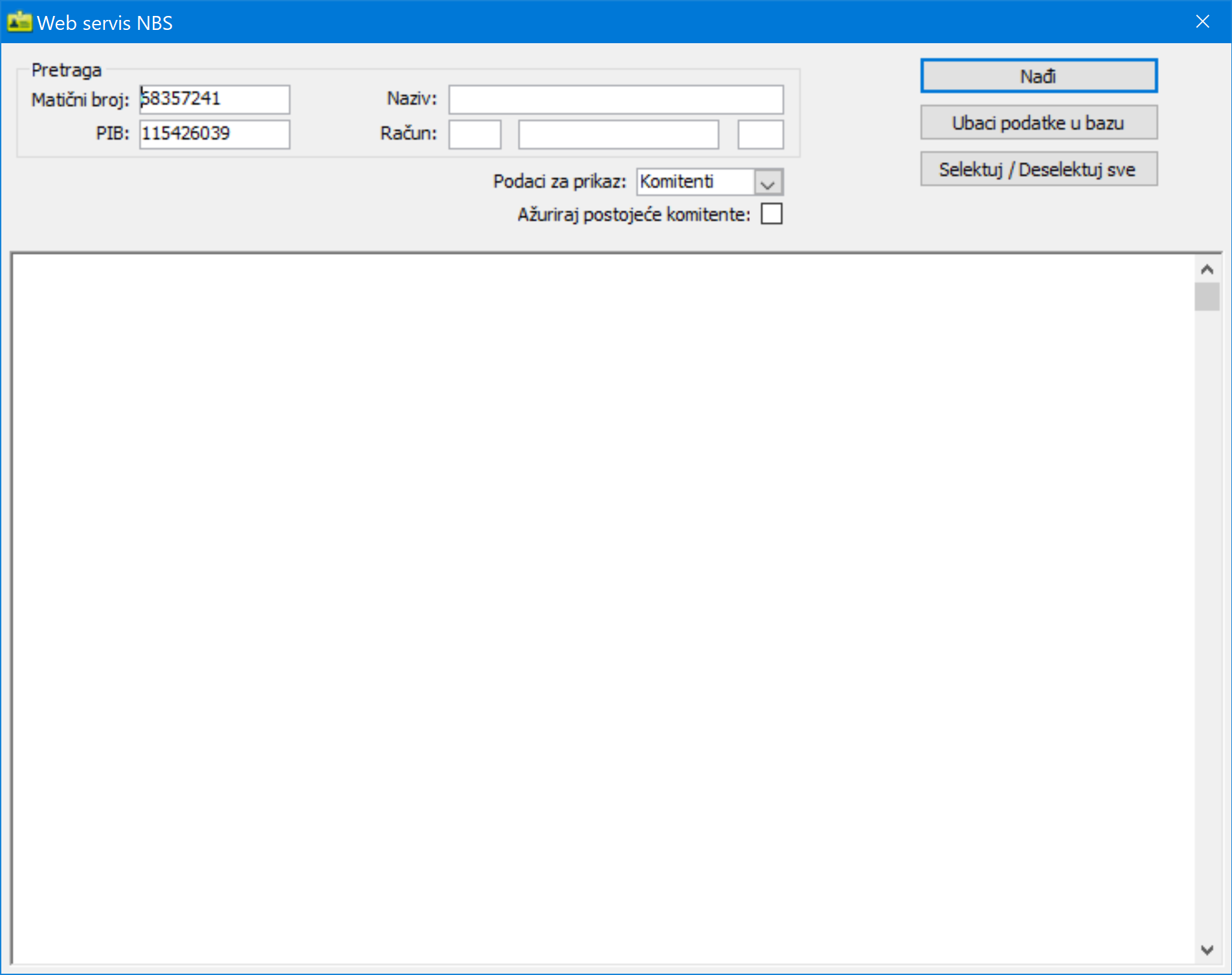Focus the PIB input field
The height and width of the screenshot is (975, 1232).
tap(215, 134)
